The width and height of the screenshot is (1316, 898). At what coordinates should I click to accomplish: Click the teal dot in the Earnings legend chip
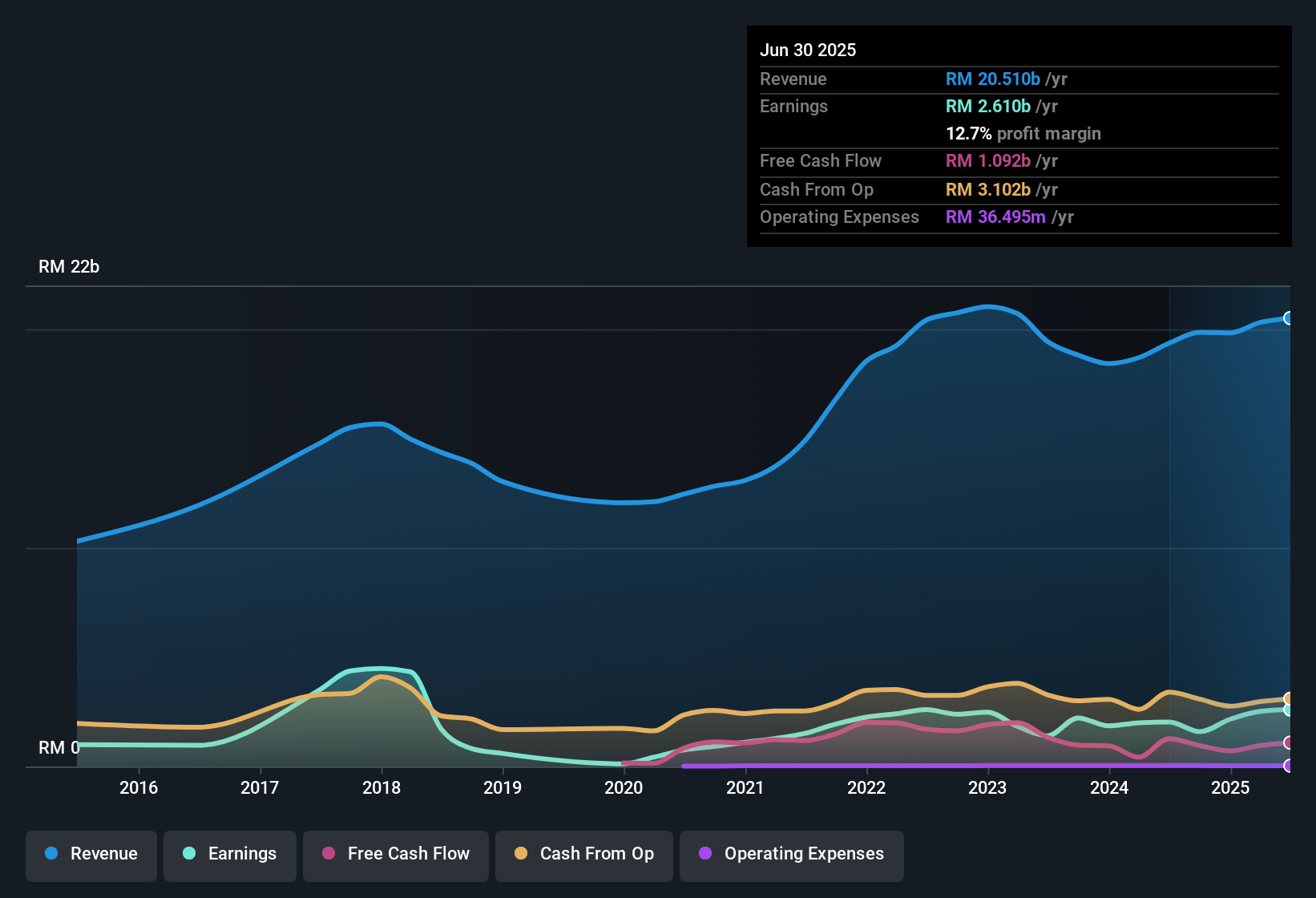click(189, 854)
